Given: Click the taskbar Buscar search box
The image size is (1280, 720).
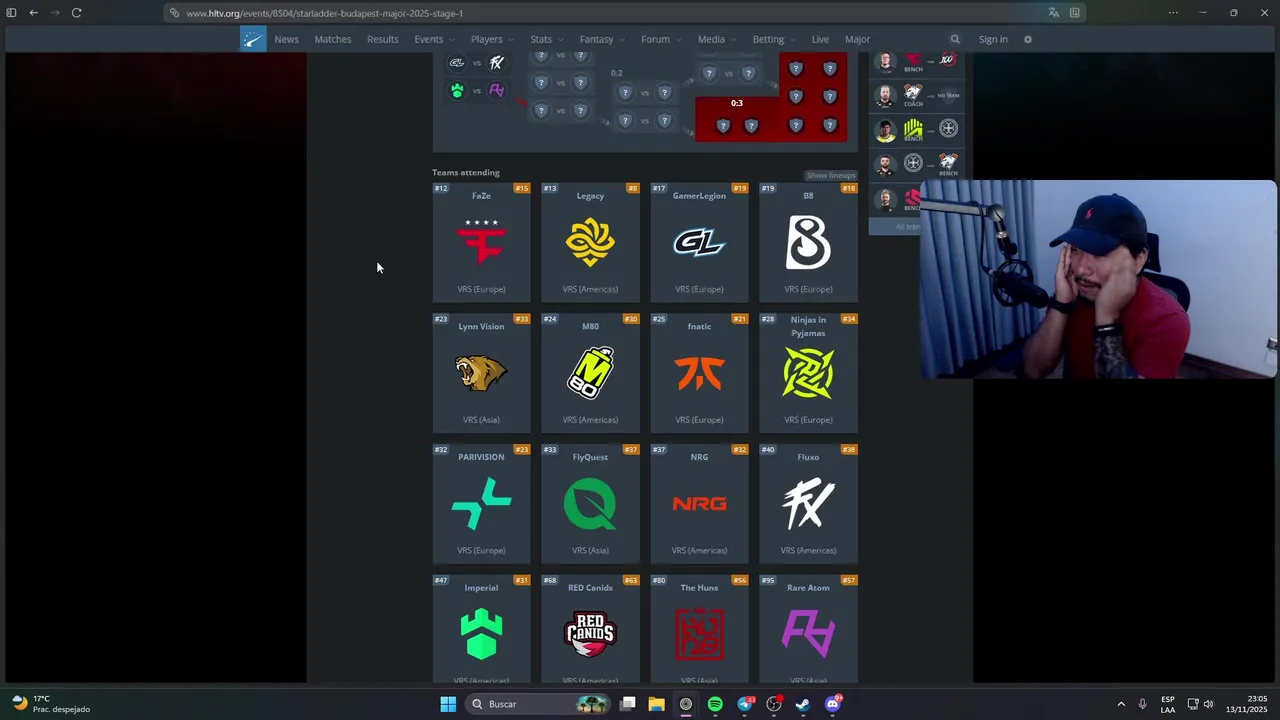Looking at the screenshot, I should pyautogui.click(x=538, y=704).
